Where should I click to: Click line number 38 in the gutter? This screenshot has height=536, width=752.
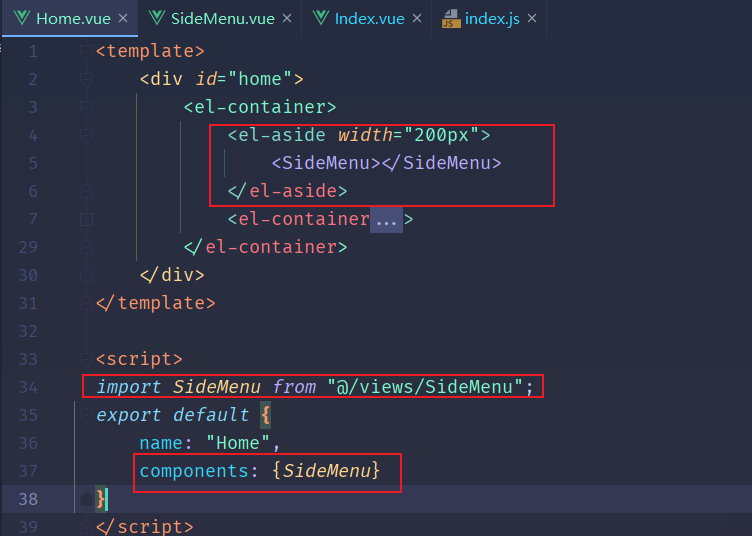[x=28, y=499]
